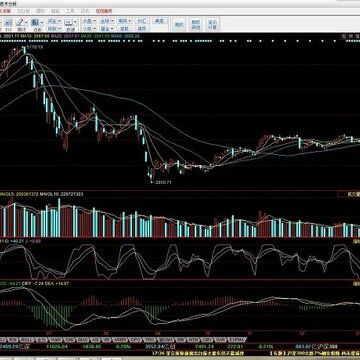Click the third large two-line calculator button
Screen dimensions: 360x360
pyautogui.click(x=212, y=25)
